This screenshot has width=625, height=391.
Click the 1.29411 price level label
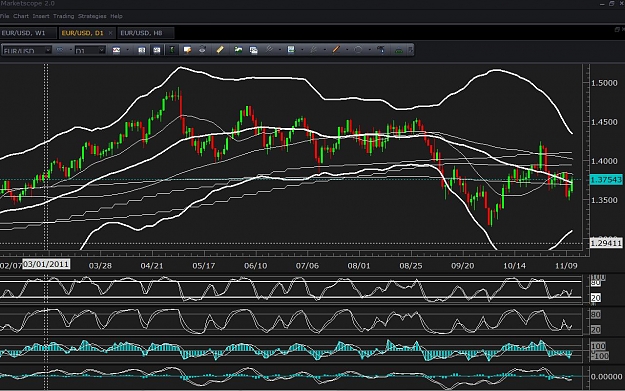pyautogui.click(x=605, y=243)
